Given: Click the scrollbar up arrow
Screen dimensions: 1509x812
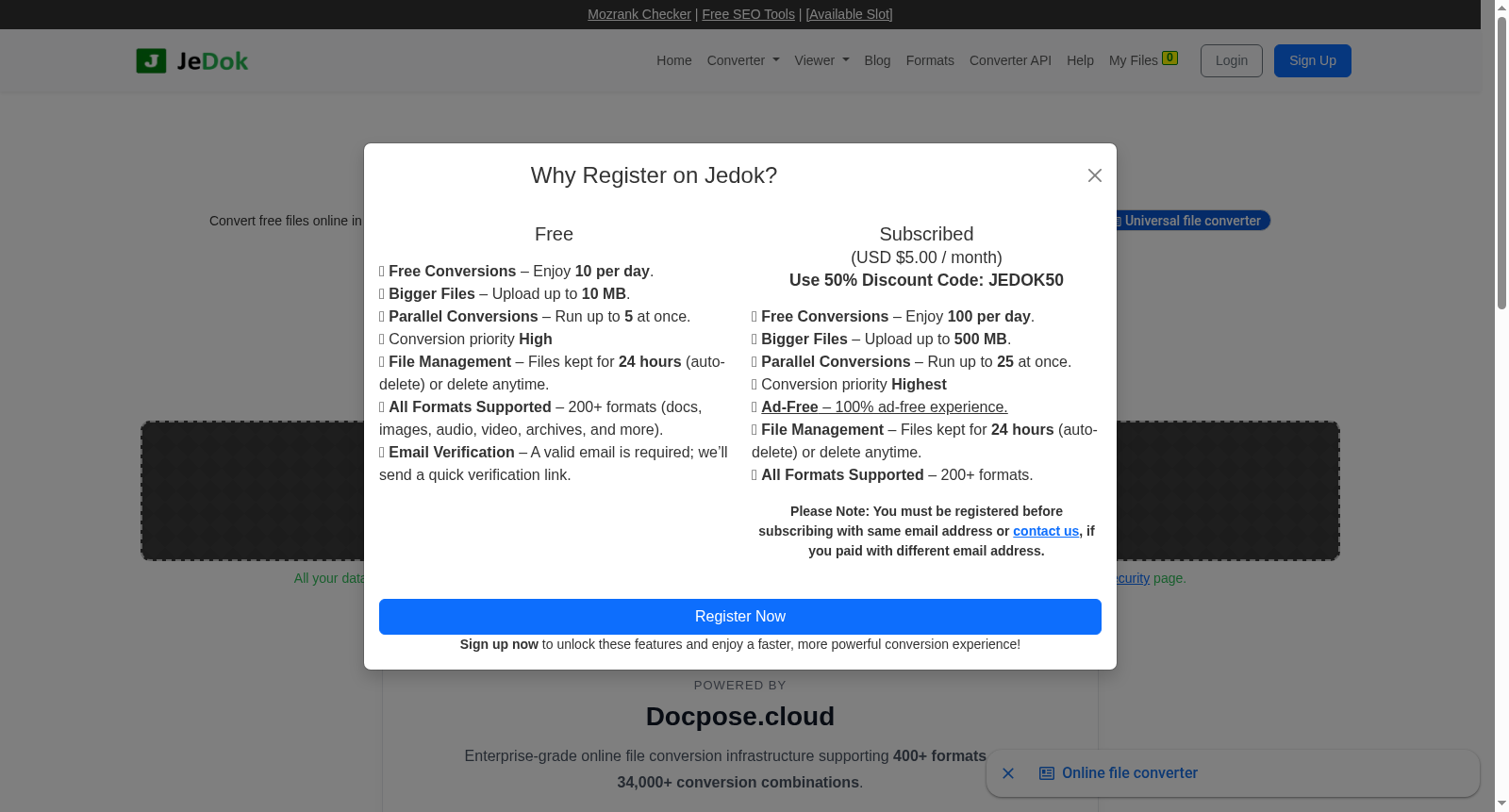Looking at the screenshot, I should 1501,8.
